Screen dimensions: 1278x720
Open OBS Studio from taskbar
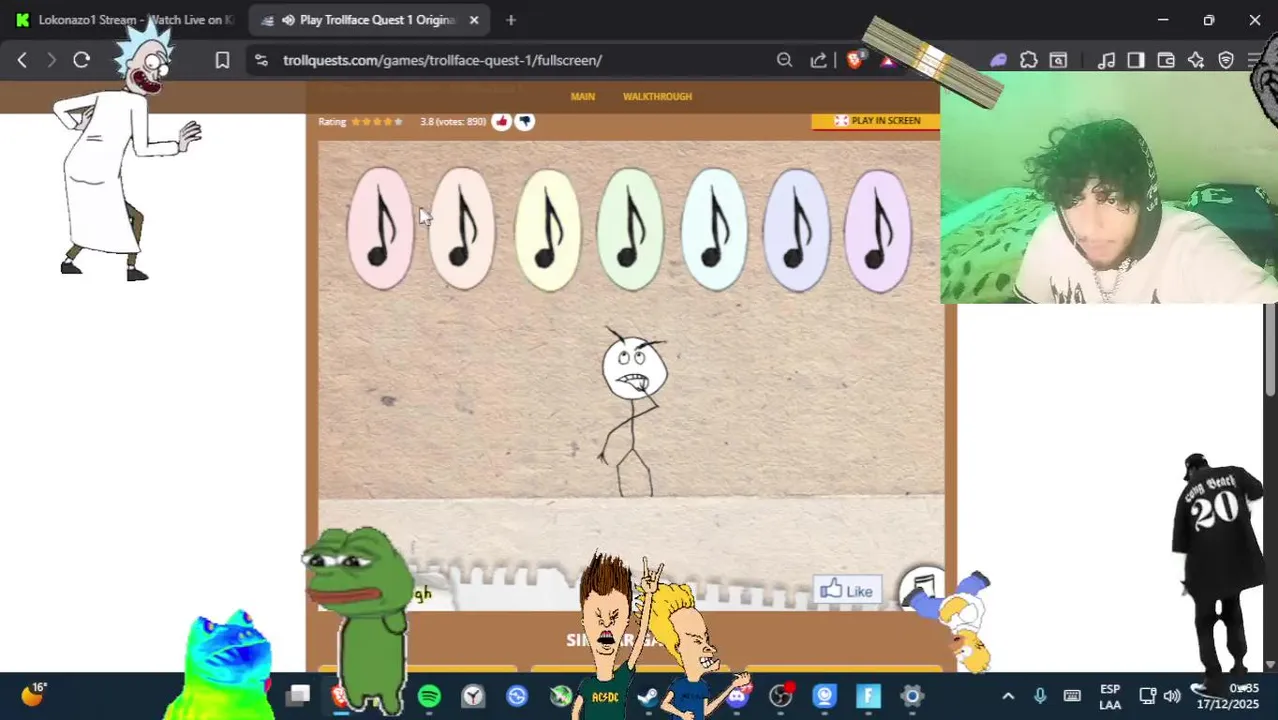coord(781,696)
